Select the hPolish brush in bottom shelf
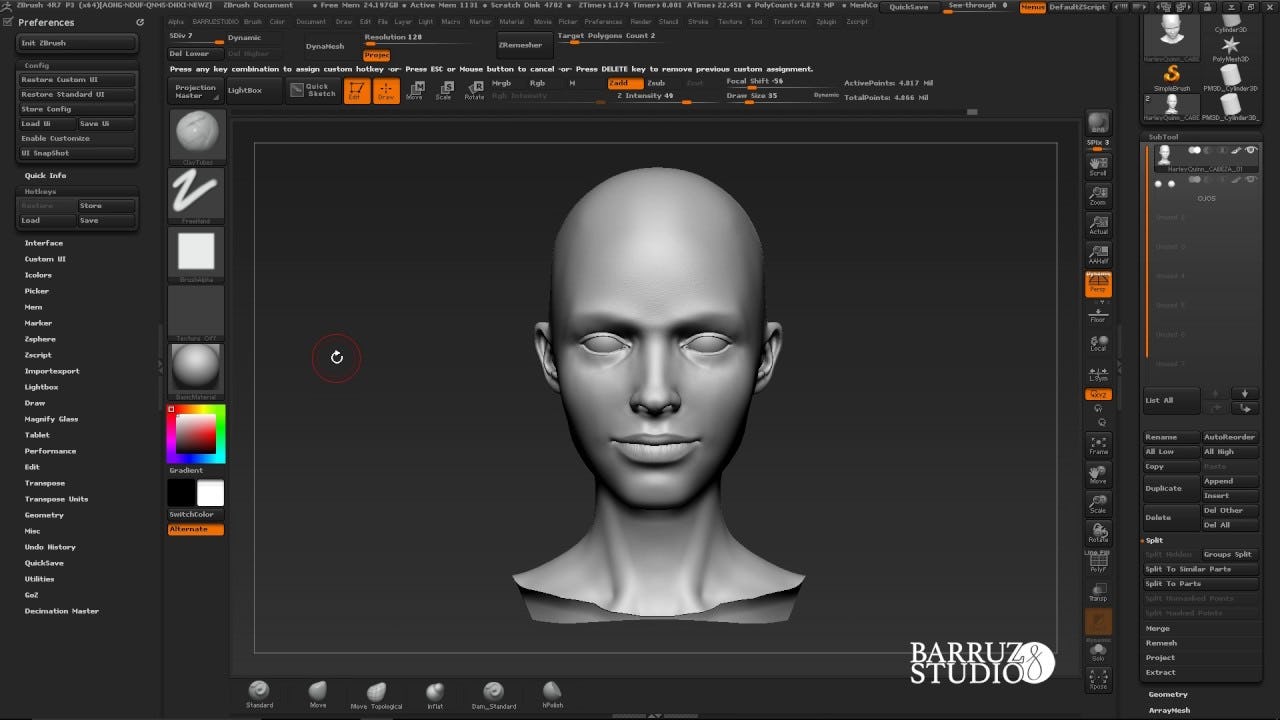Screen dimensions: 1280x720 (x=552, y=692)
